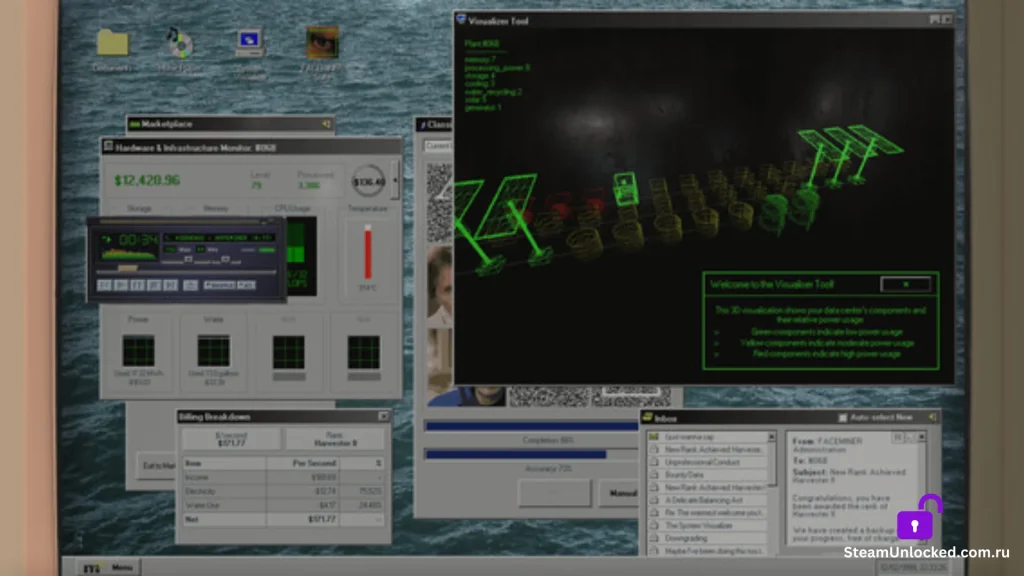
Task: Click the greyed button left of Manual
Action: [x=555, y=493]
